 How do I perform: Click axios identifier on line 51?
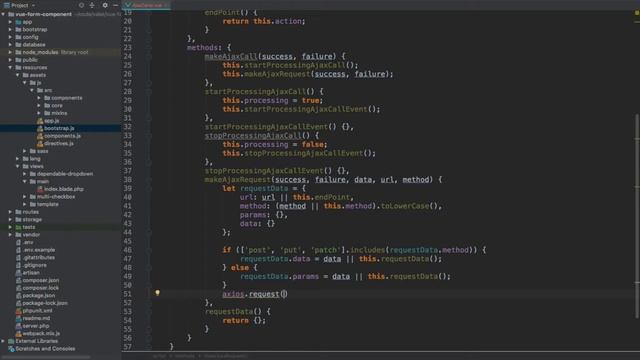coord(233,294)
